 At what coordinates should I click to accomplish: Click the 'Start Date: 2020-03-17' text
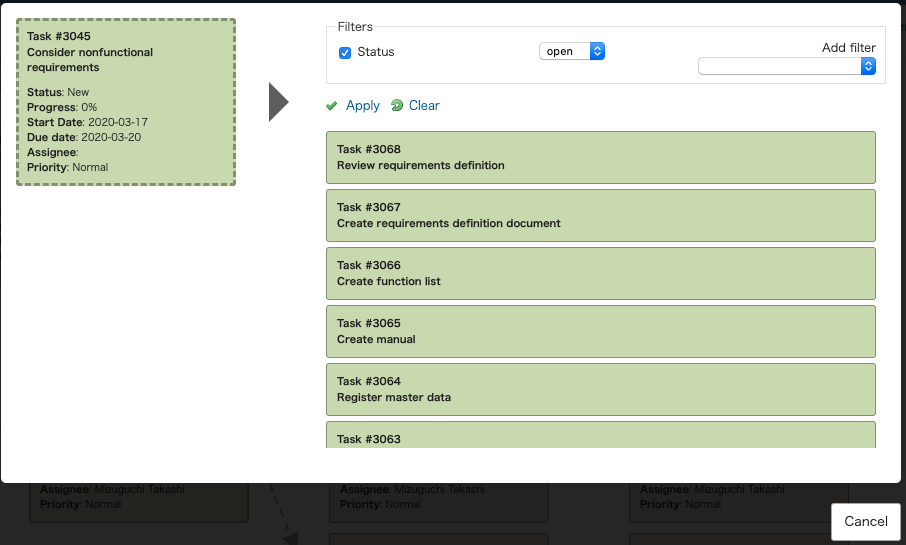click(x=87, y=122)
